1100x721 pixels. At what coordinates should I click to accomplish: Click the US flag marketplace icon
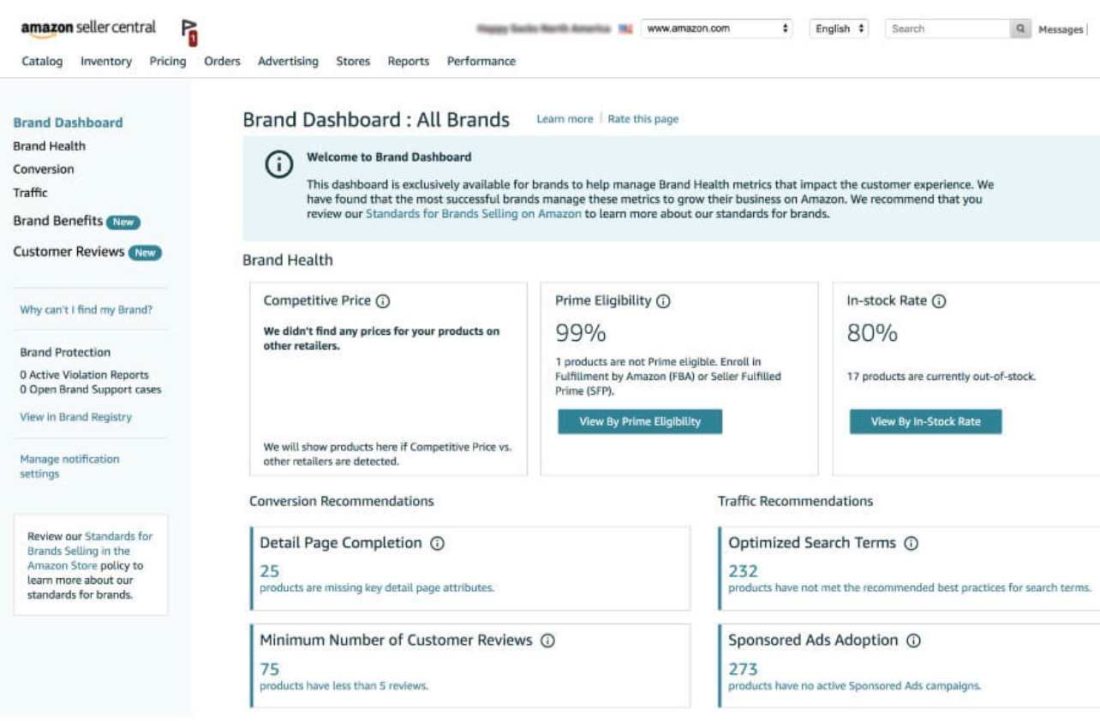626,29
